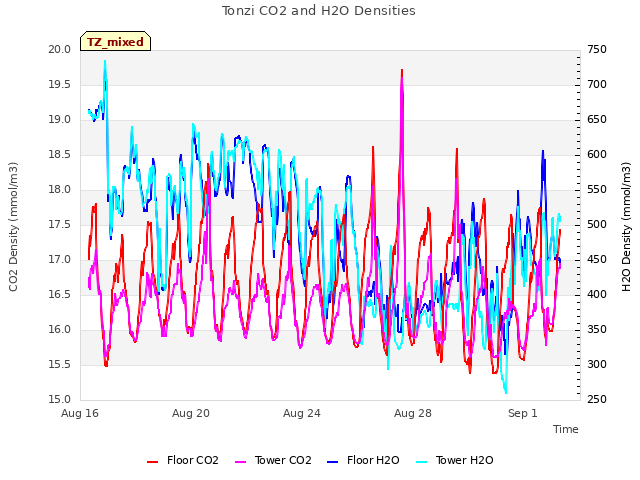Screen dimensions: 640x480
Task: Click the 18.5 left axis tick value
Action: [x=60, y=155]
